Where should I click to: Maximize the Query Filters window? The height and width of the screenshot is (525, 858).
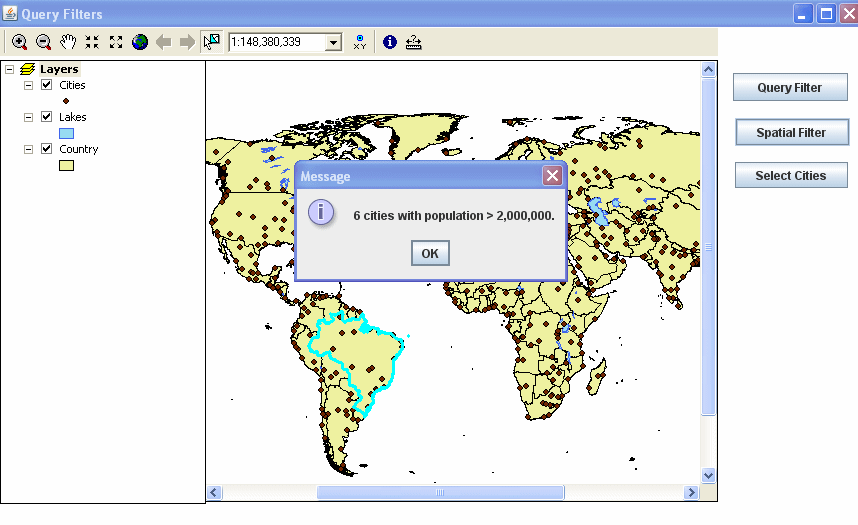(x=826, y=14)
